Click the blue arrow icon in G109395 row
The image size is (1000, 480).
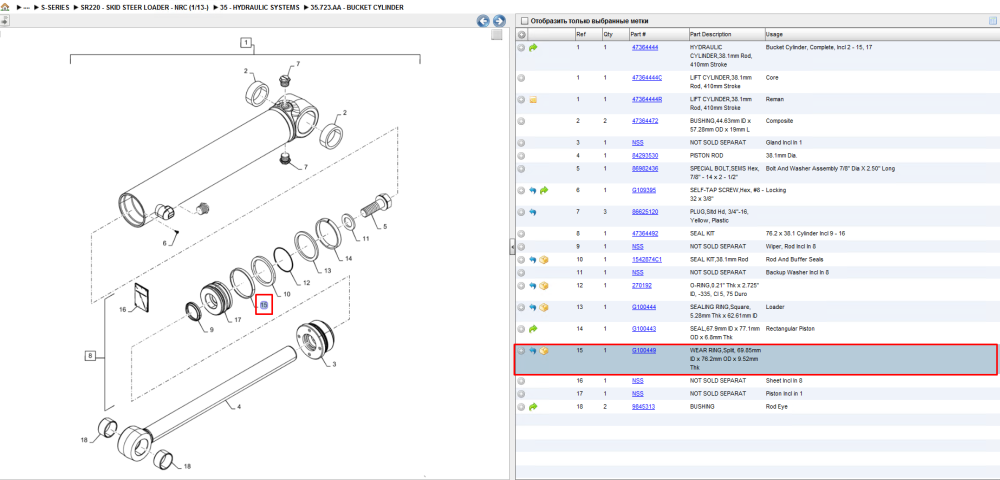[533, 190]
